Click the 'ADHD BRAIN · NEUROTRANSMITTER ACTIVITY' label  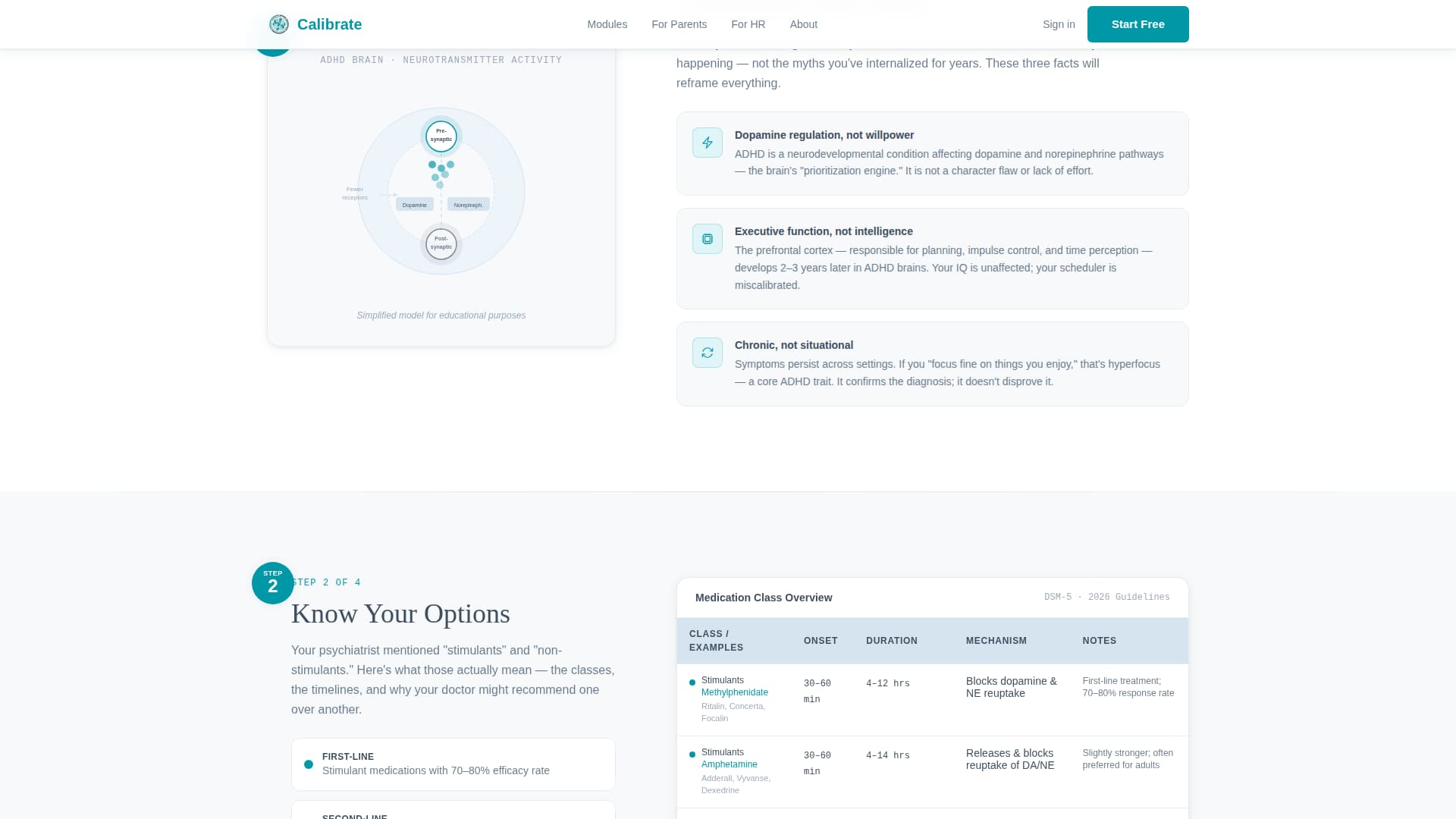coord(441,60)
